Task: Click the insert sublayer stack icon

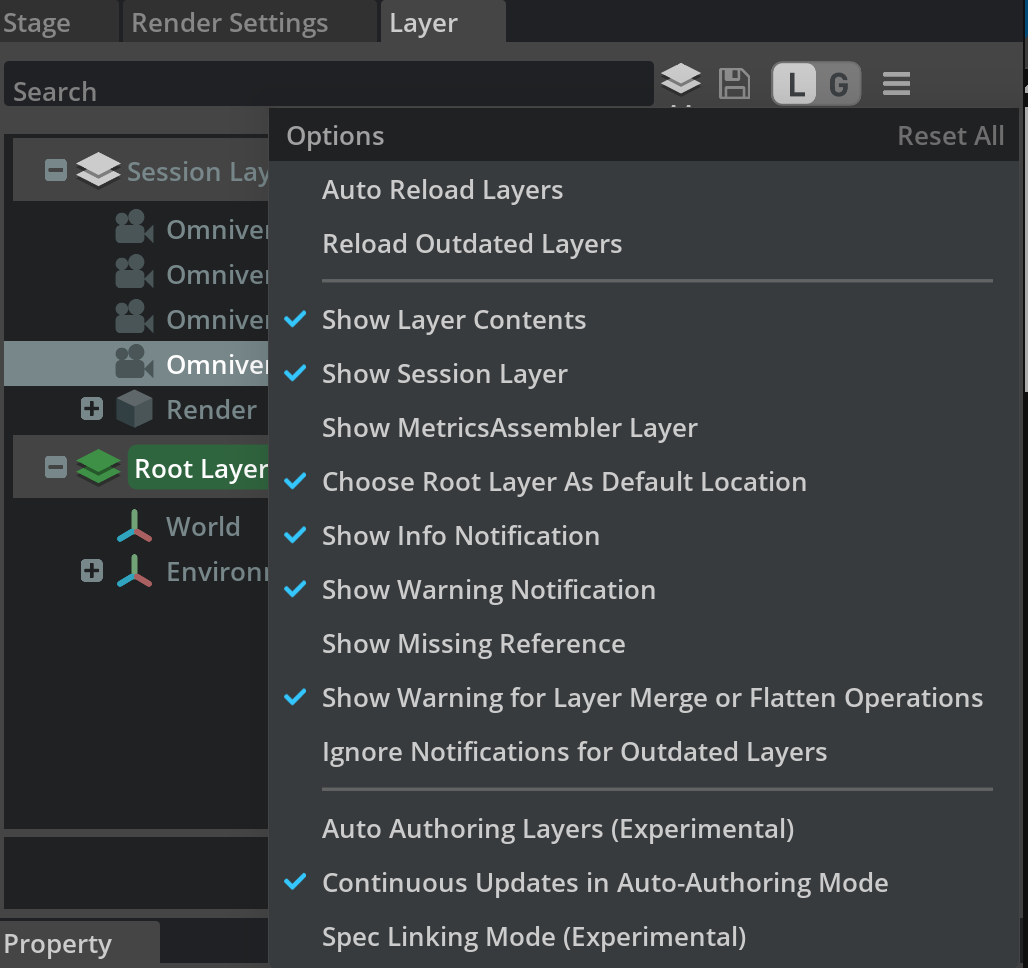Action: click(x=681, y=82)
